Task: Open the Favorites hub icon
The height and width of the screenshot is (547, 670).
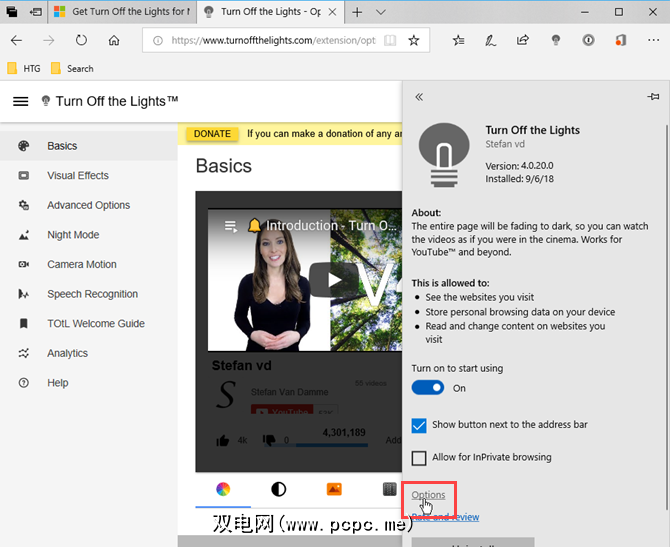Action: 458,41
